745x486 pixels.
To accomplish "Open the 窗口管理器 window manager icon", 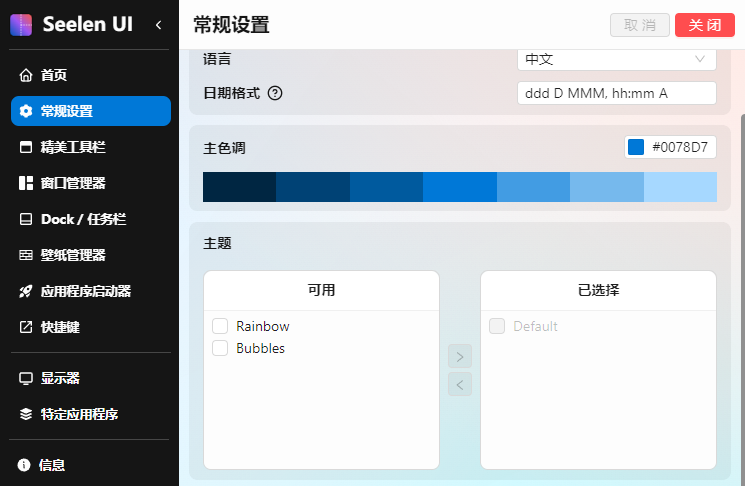I will (x=26, y=183).
